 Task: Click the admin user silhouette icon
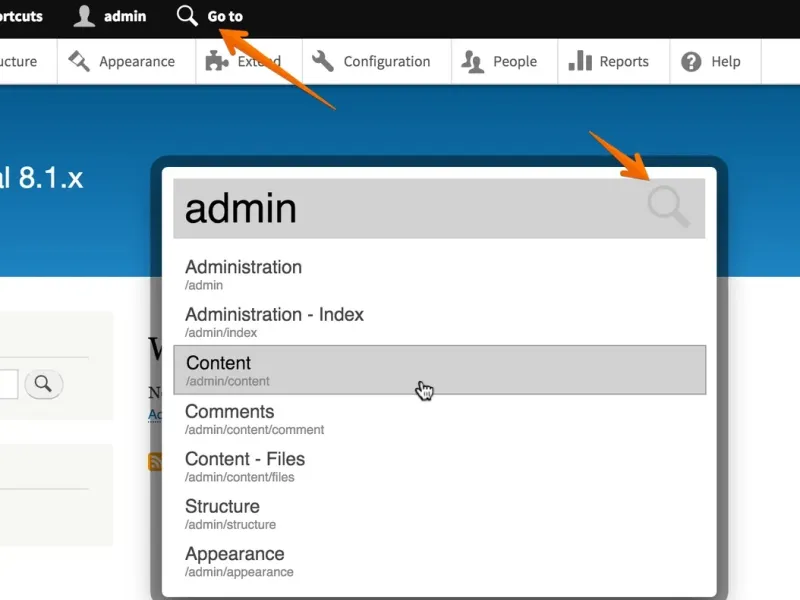pyautogui.click(x=84, y=16)
